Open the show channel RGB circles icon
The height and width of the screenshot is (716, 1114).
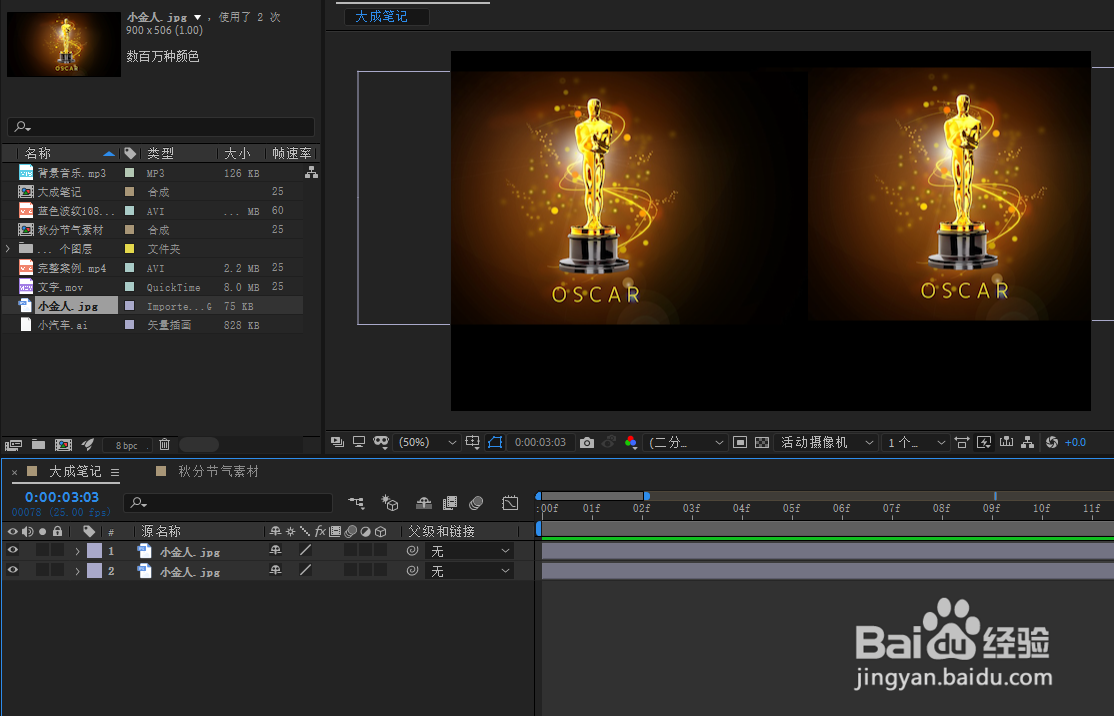coord(630,442)
